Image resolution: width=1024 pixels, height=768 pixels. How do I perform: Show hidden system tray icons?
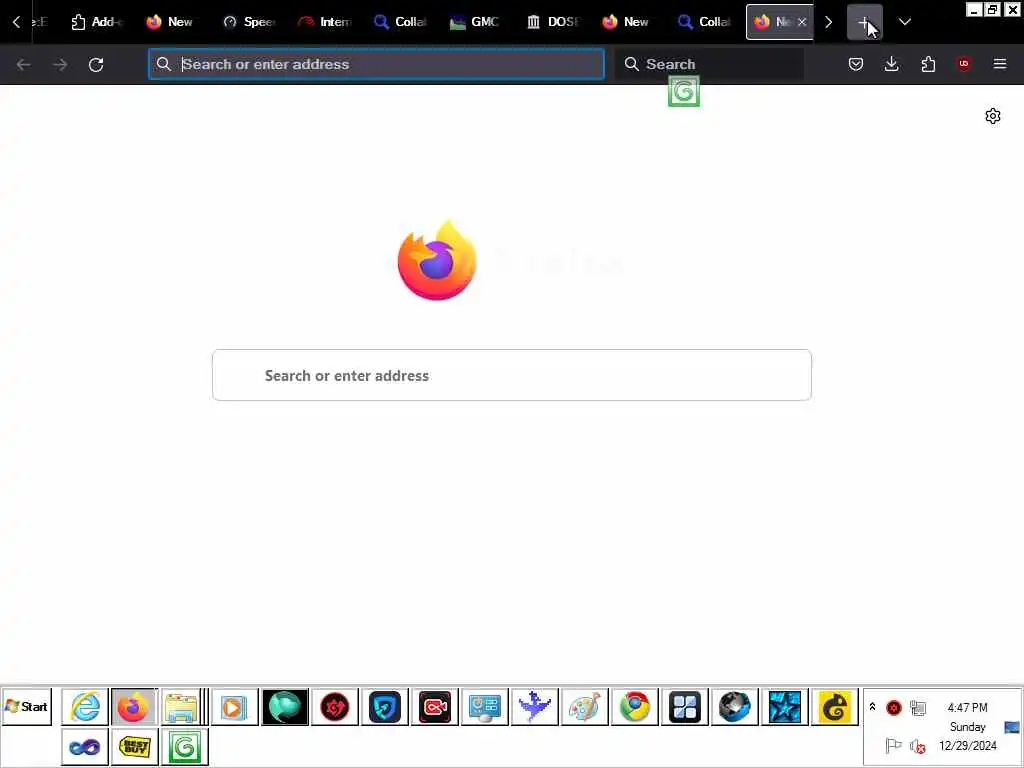tap(872, 707)
